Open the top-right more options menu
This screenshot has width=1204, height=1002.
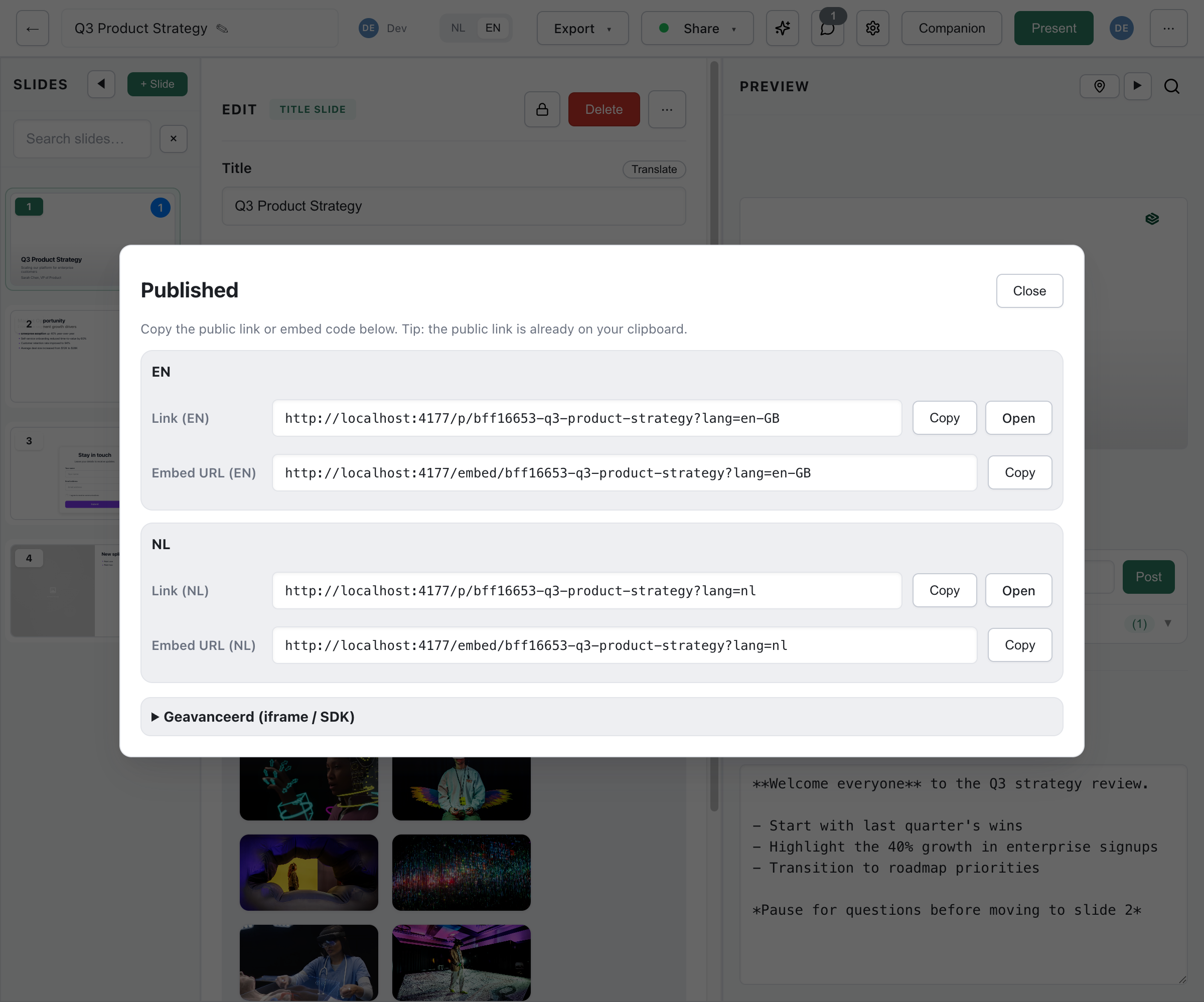[1168, 28]
